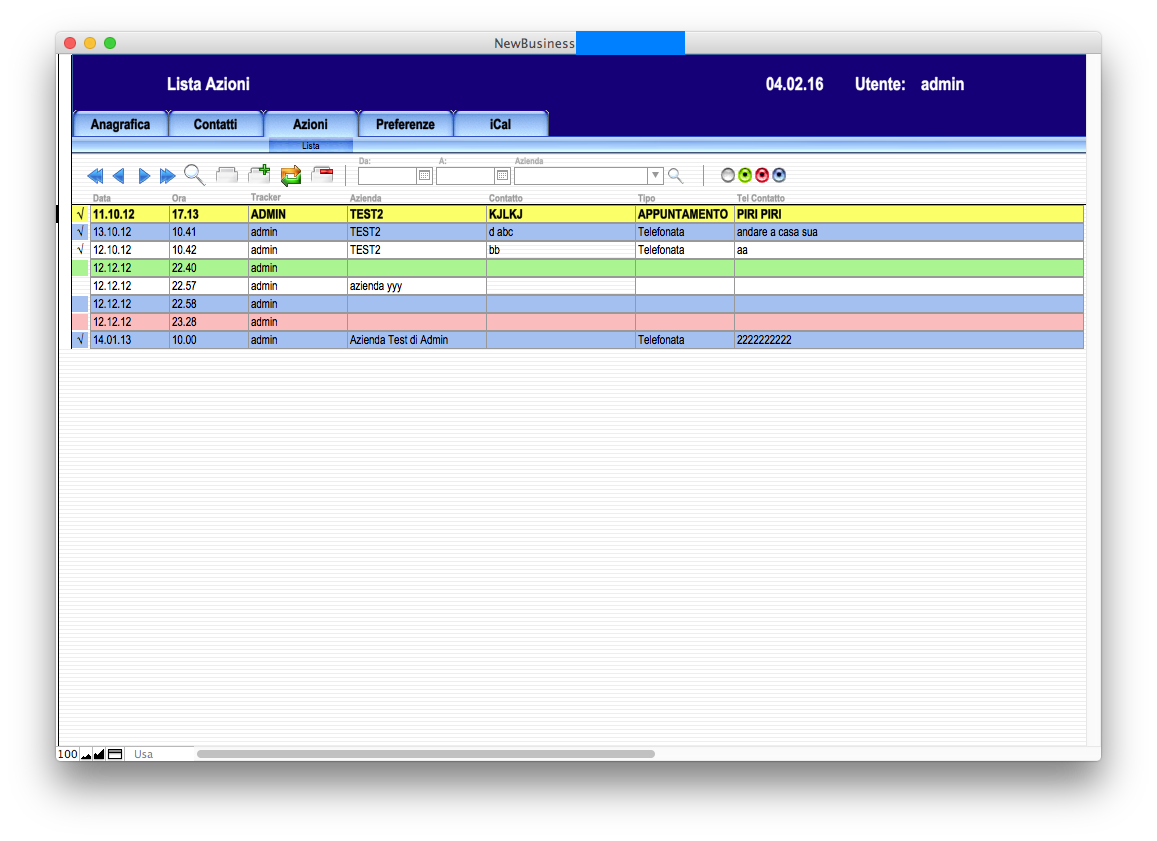Screen dimensions: 1157x841
Task: Select the red color filter radio button
Action: tap(761, 175)
